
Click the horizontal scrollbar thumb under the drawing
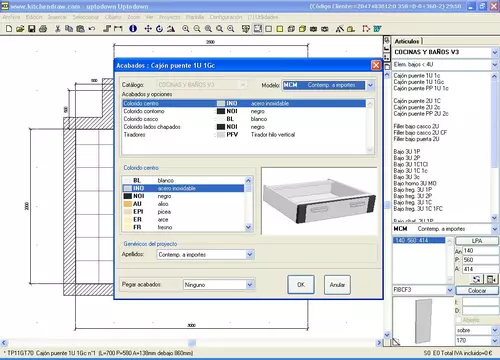[192, 342]
